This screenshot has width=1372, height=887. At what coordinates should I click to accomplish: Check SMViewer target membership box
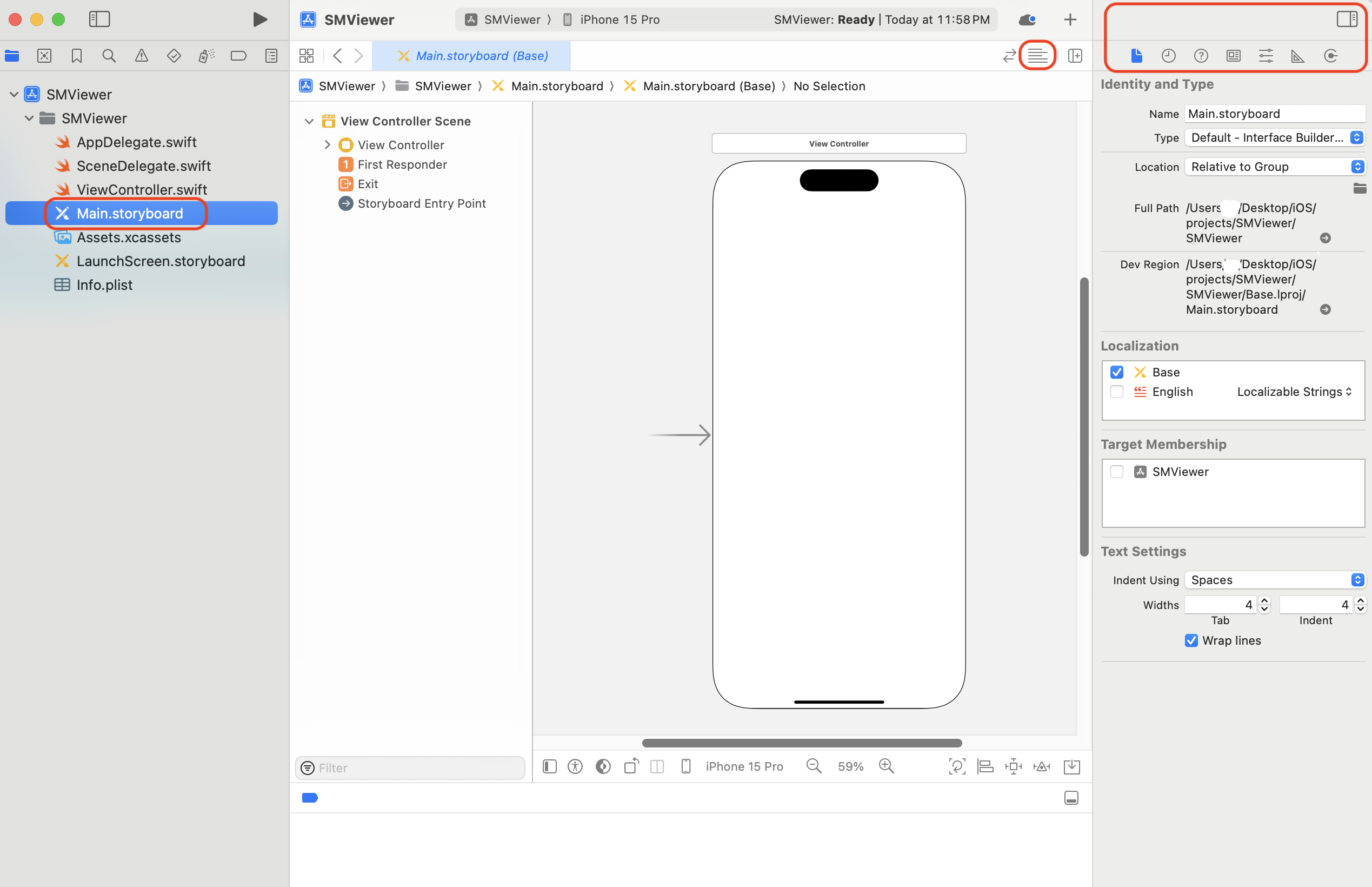[1116, 472]
